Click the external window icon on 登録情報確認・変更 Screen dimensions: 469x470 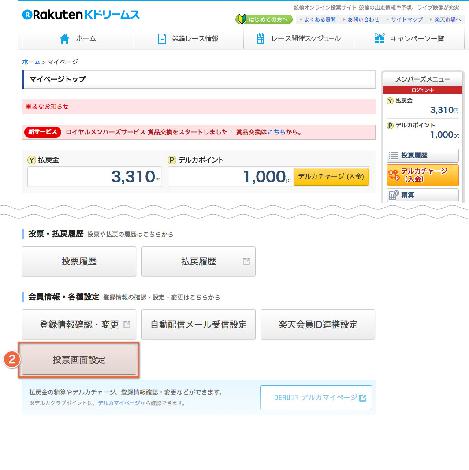click(x=127, y=324)
